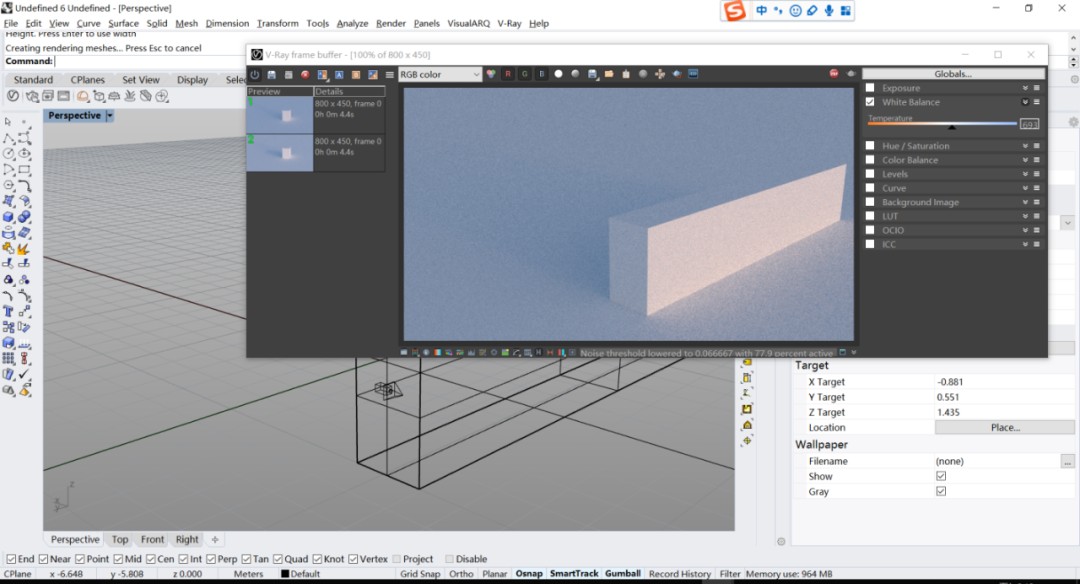The width and height of the screenshot is (1080, 584).
Task: Click the zoom extents magnifier toolbar icon
Action: (x=162, y=96)
